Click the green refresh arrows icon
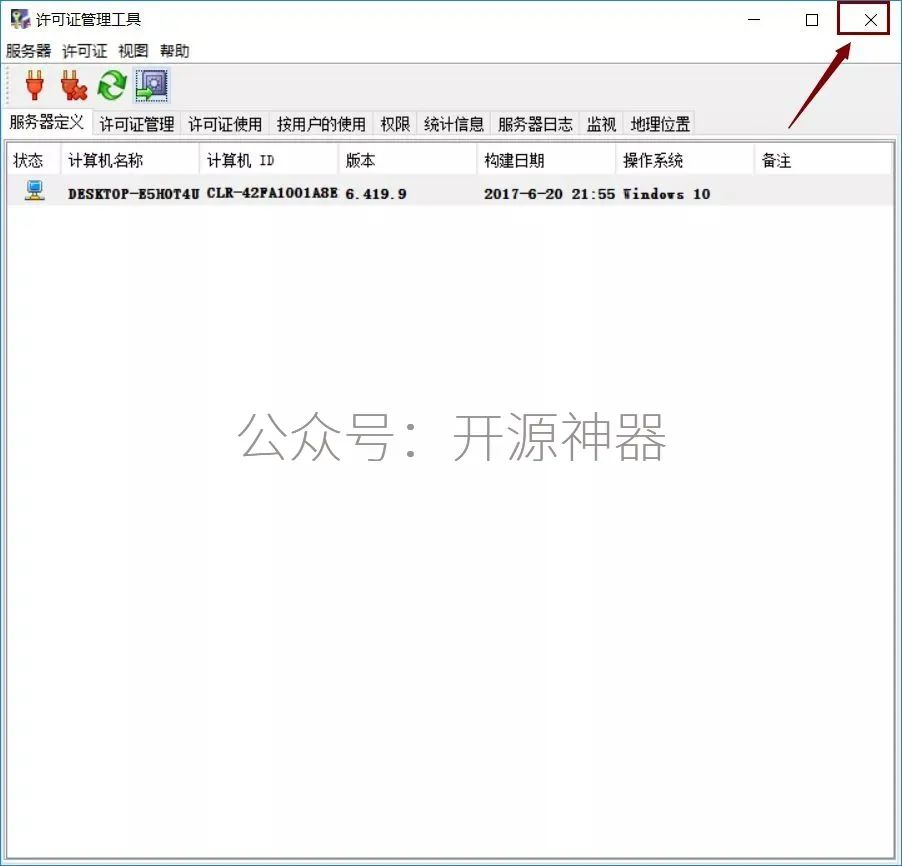The width and height of the screenshot is (902, 866). [x=112, y=86]
